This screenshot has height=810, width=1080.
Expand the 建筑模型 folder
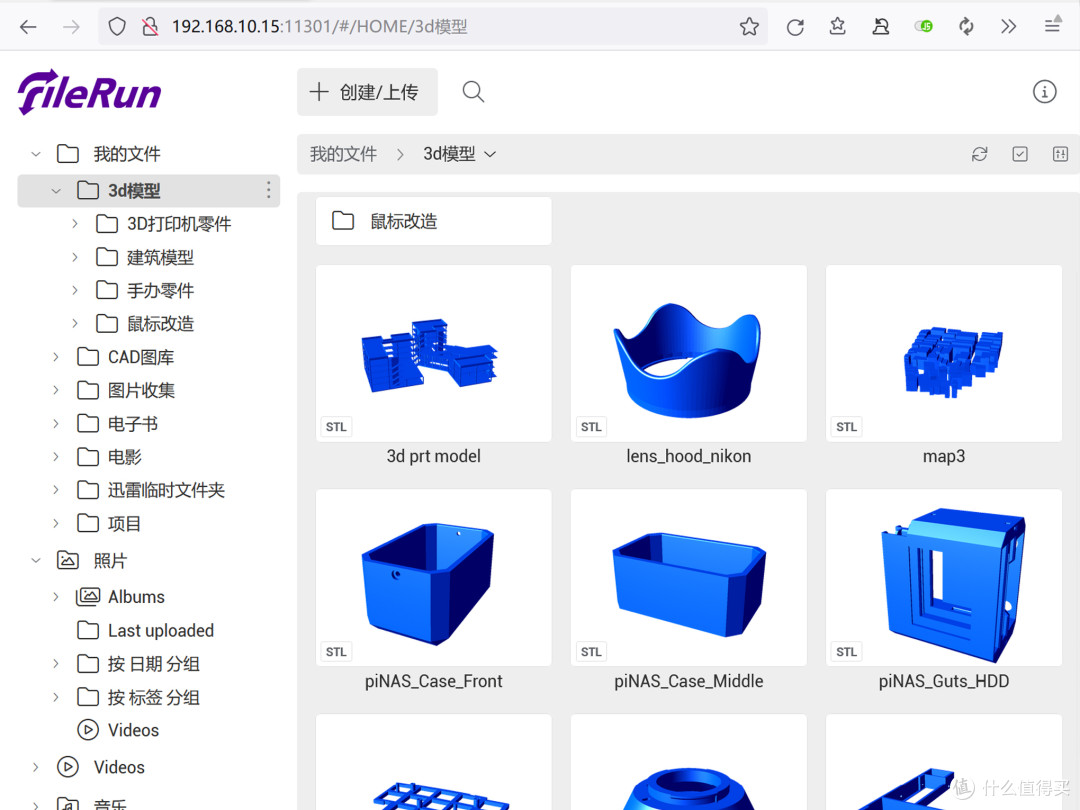point(75,257)
